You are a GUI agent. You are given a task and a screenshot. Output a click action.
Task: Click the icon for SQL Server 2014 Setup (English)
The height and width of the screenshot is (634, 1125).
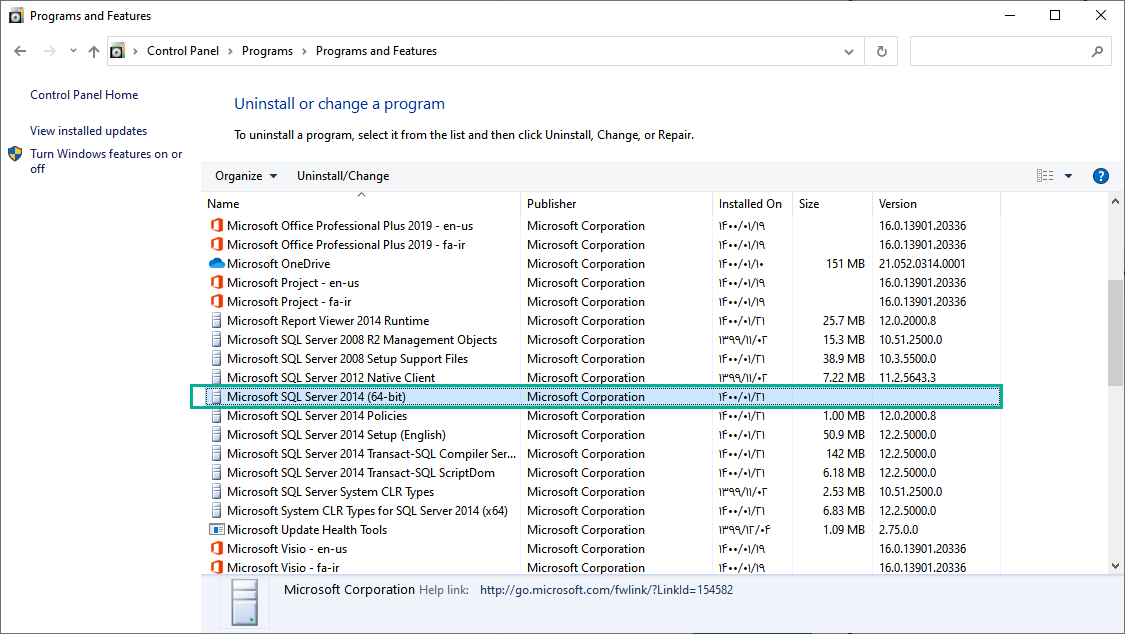point(216,435)
